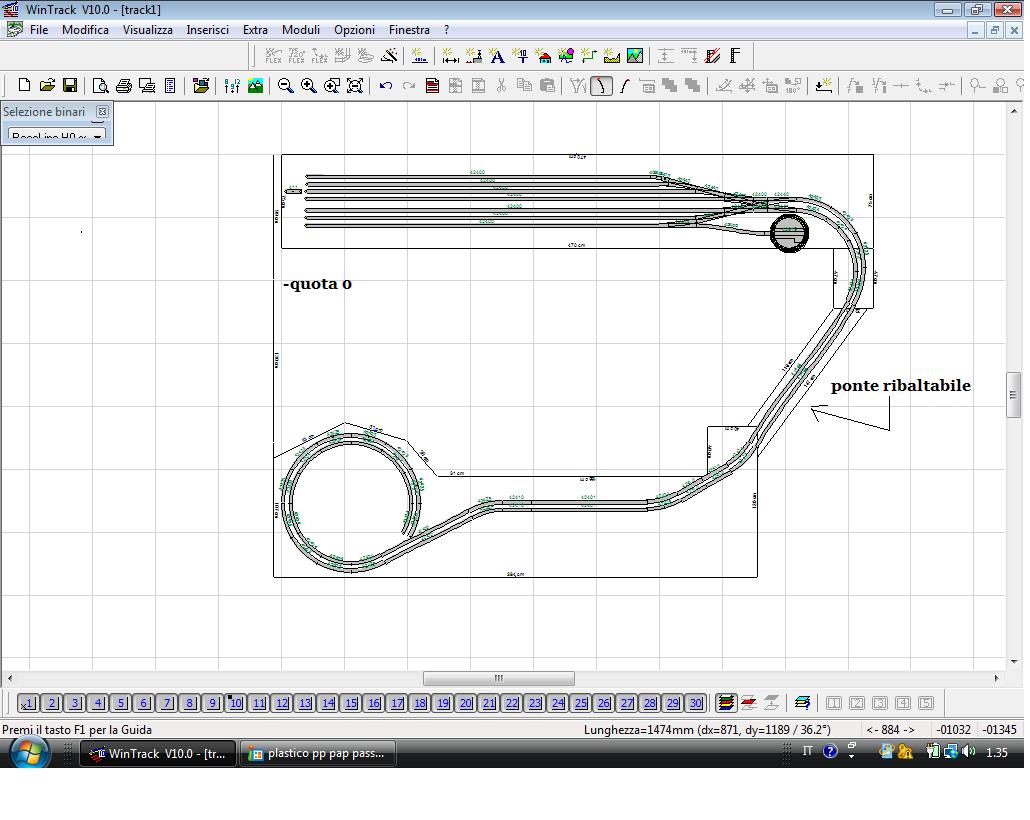Viewport: 1030px width, 820px height.
Task: Open the Inserisci menu
Action: click(208, 30)
